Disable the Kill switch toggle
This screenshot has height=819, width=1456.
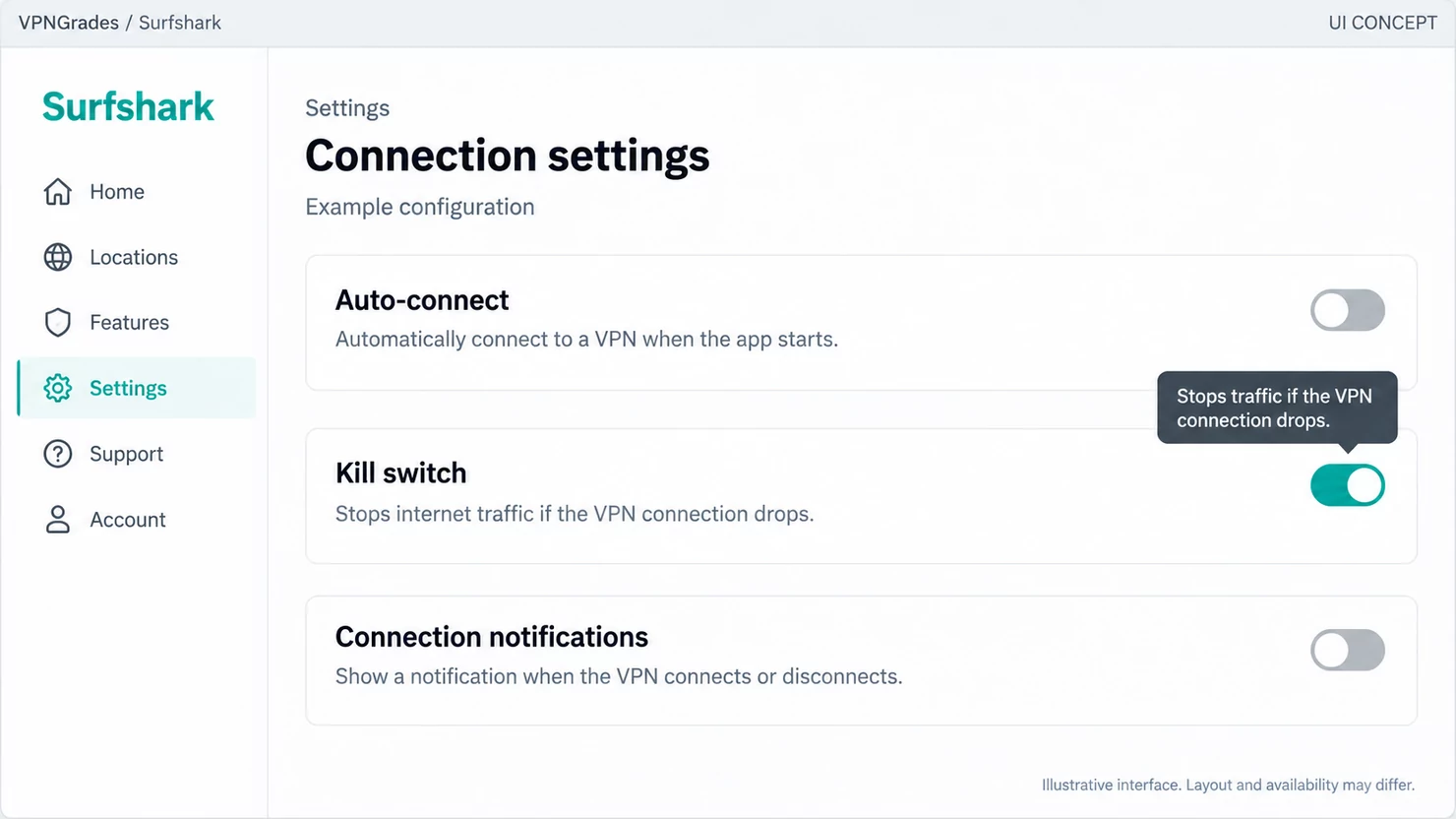(x=1348, y=485)
